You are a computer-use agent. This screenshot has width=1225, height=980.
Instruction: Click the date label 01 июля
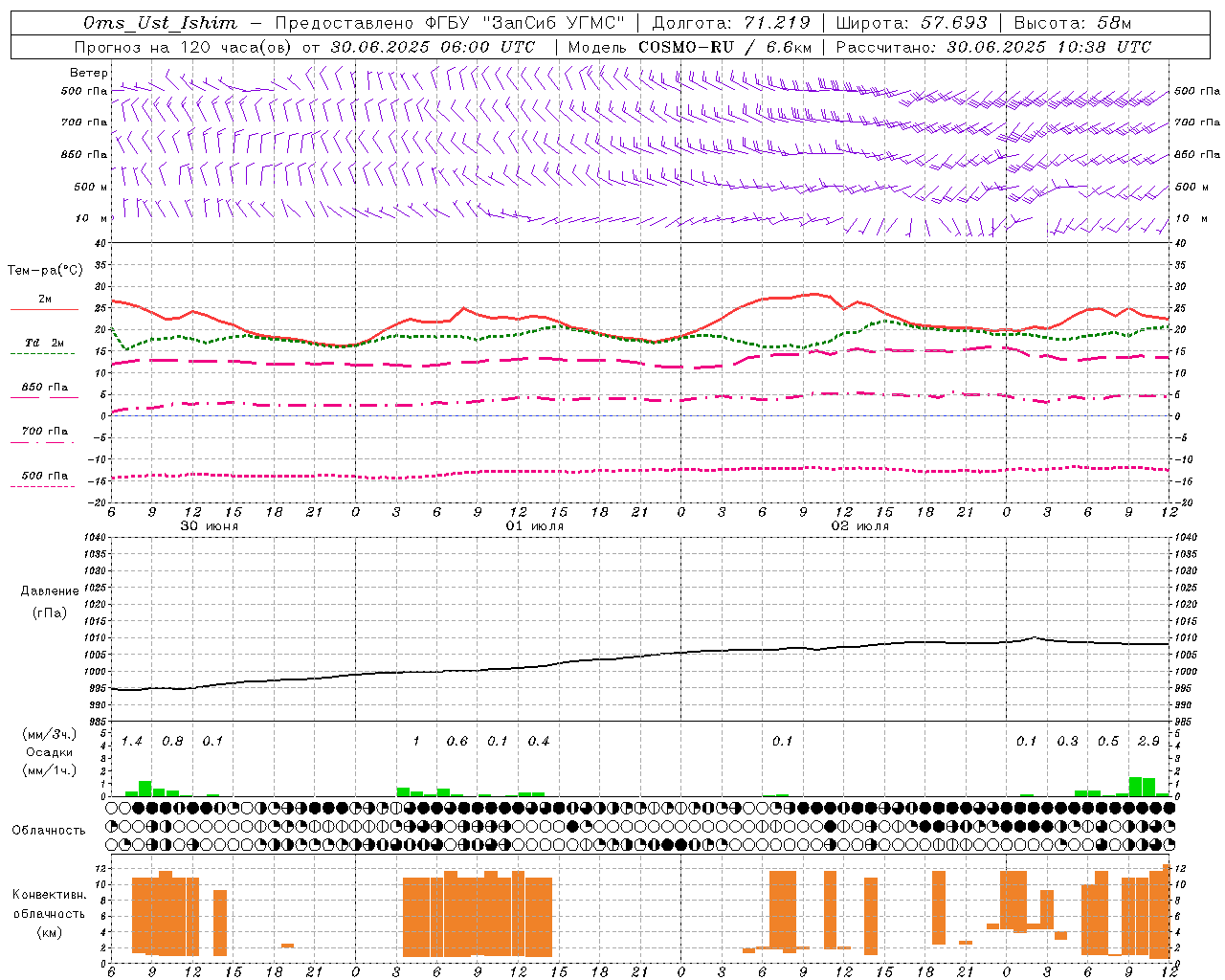click(535, 526)
